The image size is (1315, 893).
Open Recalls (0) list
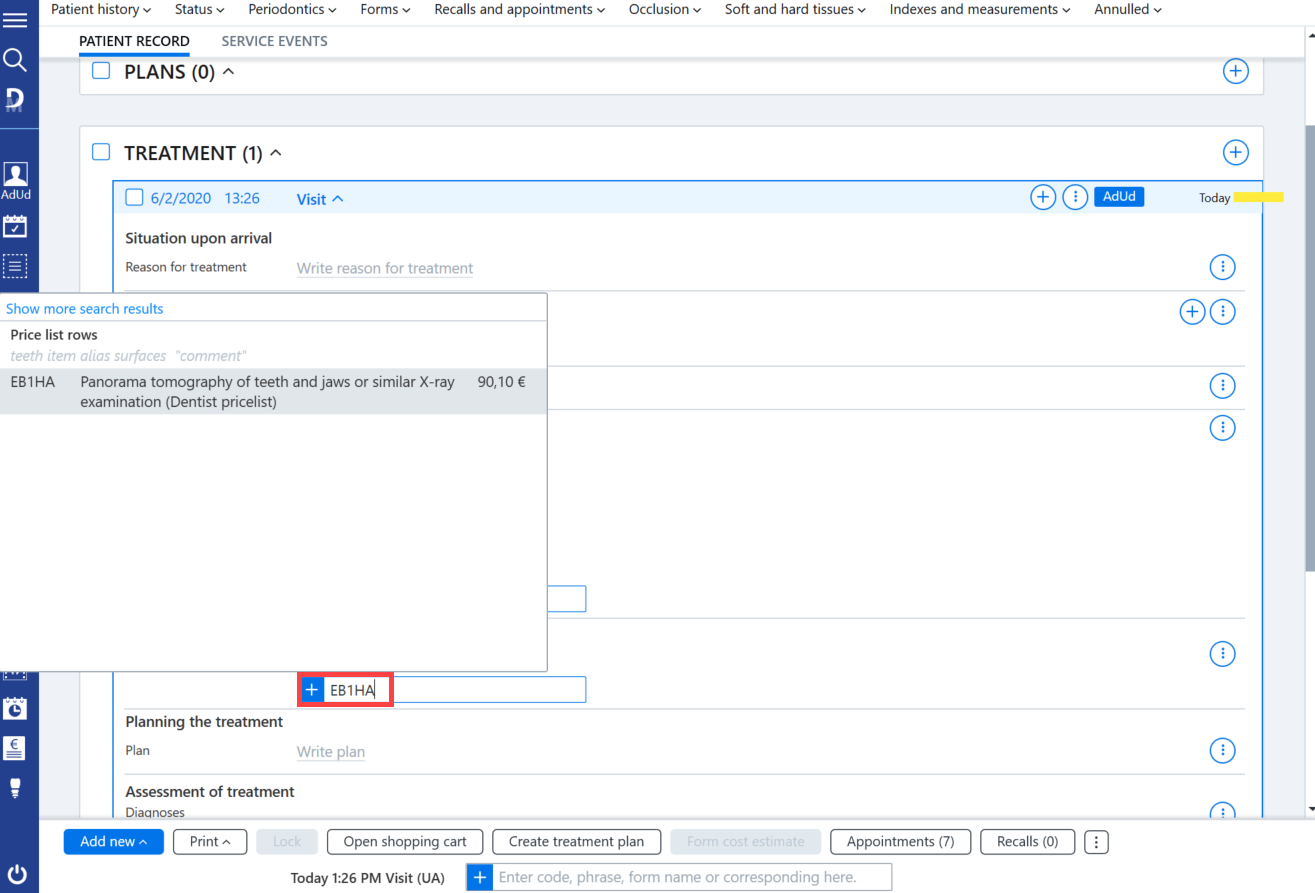coord(1028,842)
